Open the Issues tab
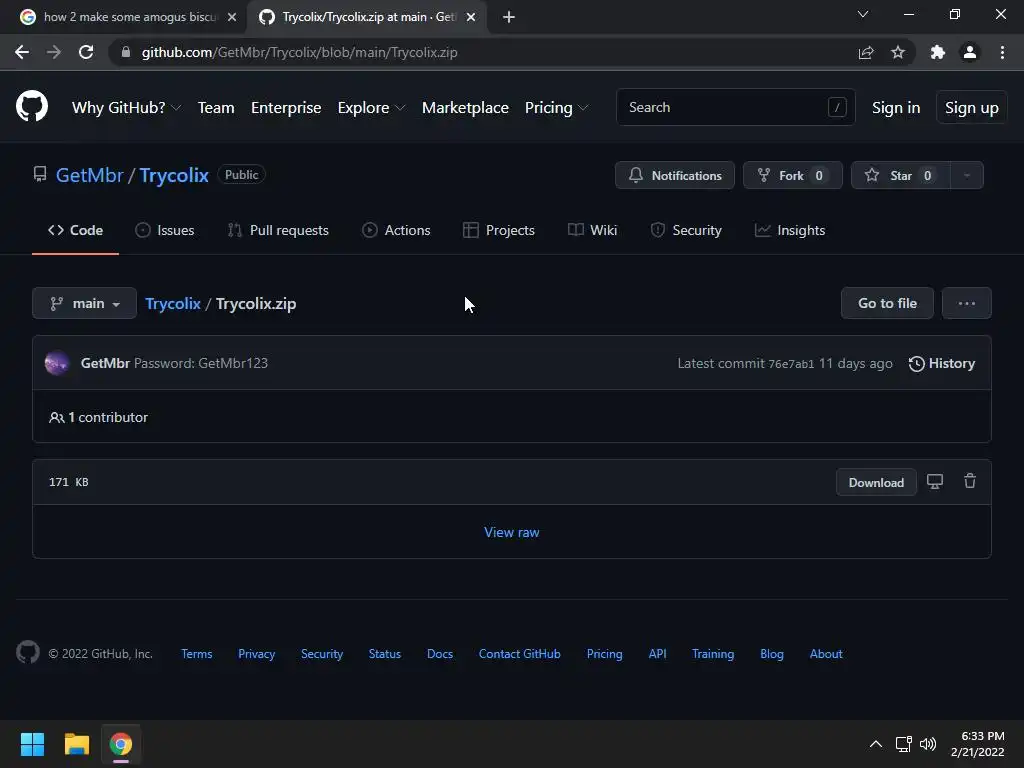1024x768 pixels. (165, 230)
